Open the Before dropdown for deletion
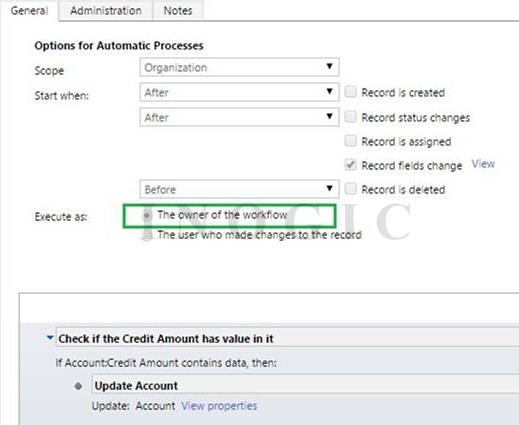Viewport: 519px width, 425px height. click(x=239, y=189)
